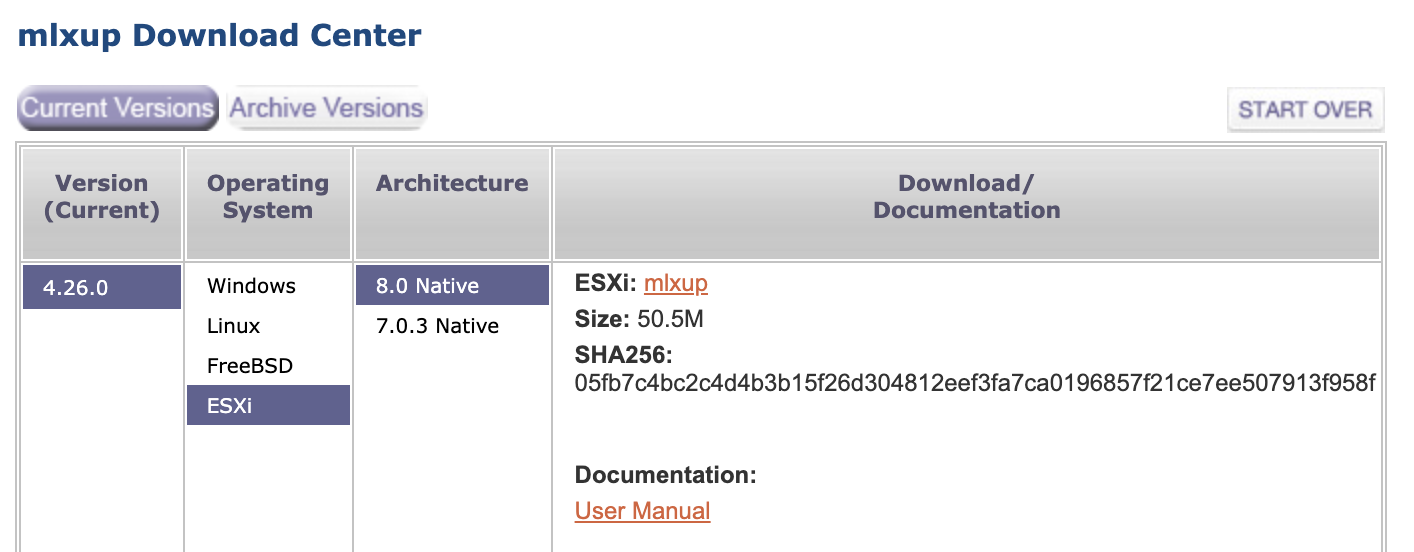Open the User Manual documentation link
Image resolution: width=1414 pixels, height=552 pixels.
(642, 511)
